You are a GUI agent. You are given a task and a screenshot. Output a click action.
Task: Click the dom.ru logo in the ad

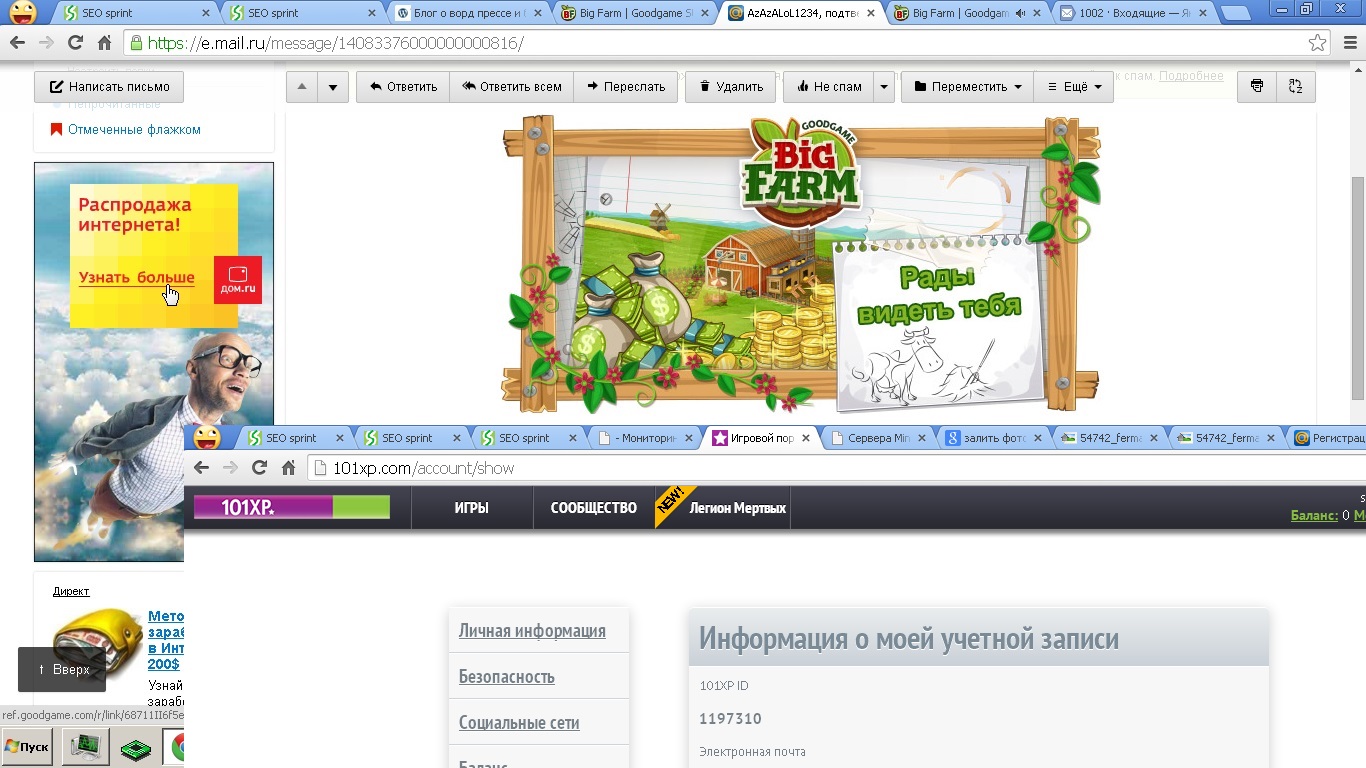point(238,280)
